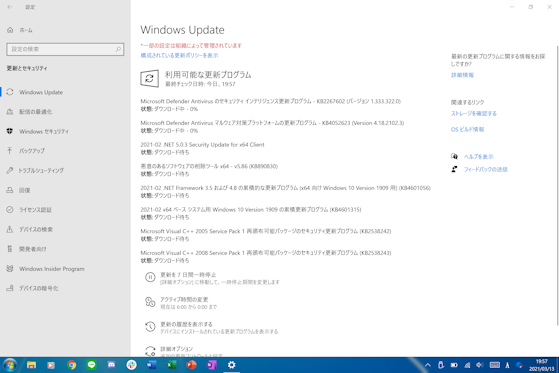Open Windows セキュリティ sidebar item
Image resolution: width=559 pixels, height=373 pixels.
pyautogui.click(x=44, y=131)
